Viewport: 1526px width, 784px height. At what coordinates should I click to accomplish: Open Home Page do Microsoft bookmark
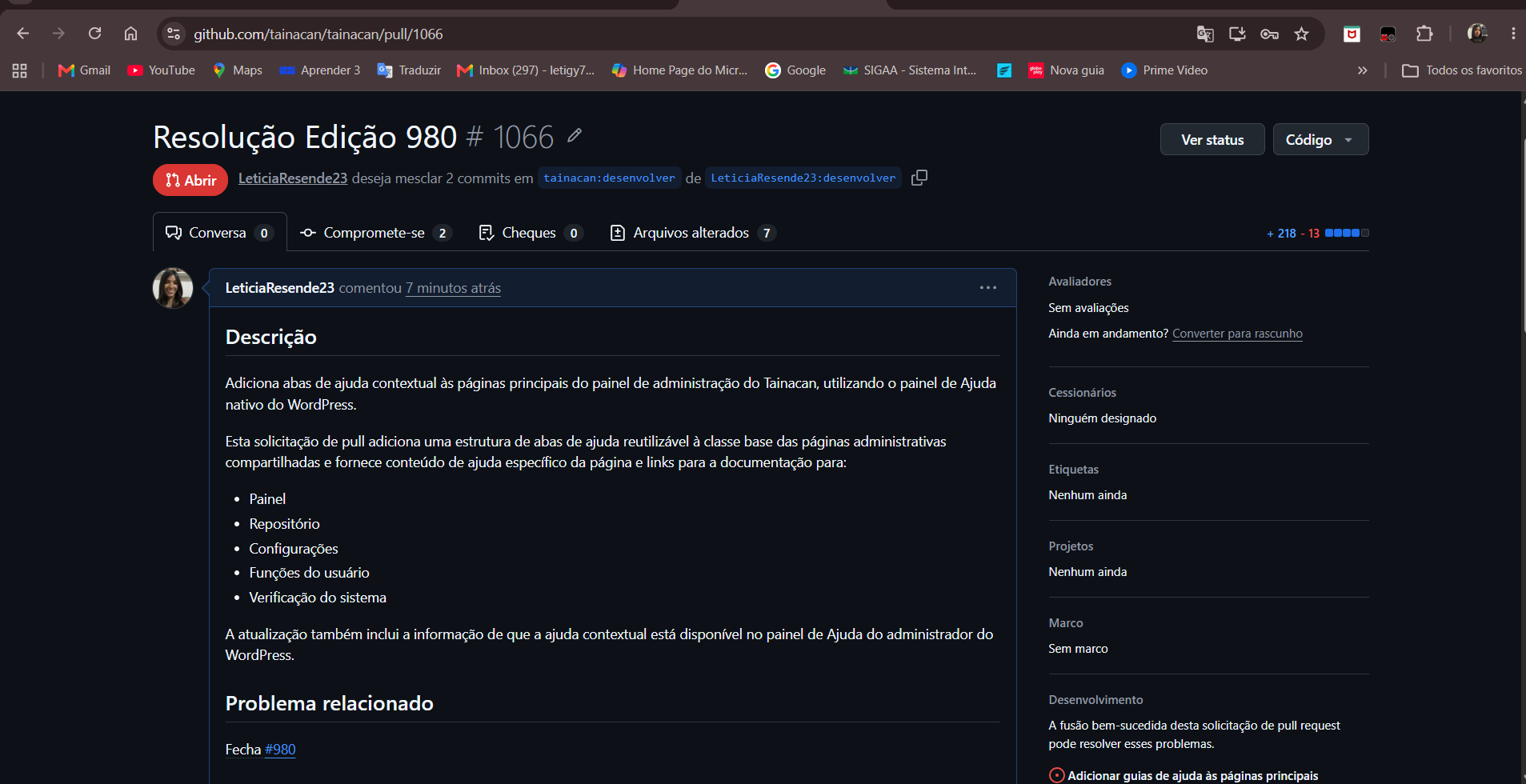coord(679,70)
